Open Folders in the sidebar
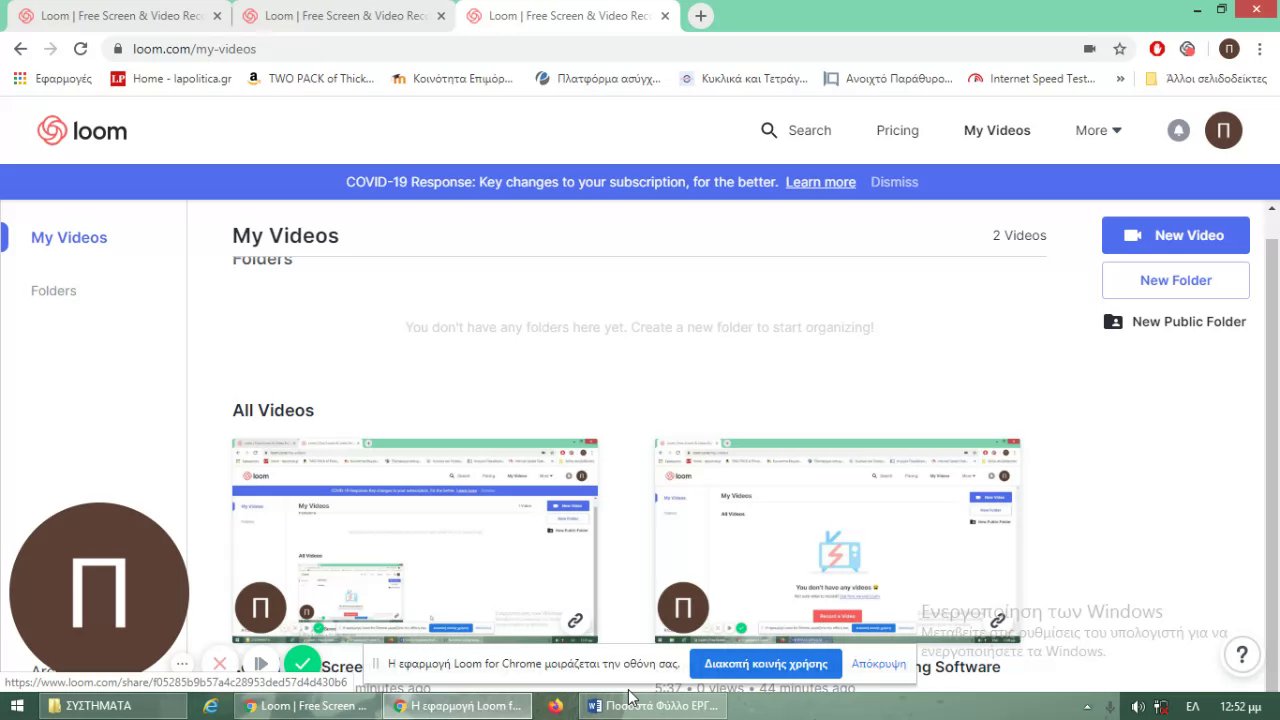 (53, 290)
